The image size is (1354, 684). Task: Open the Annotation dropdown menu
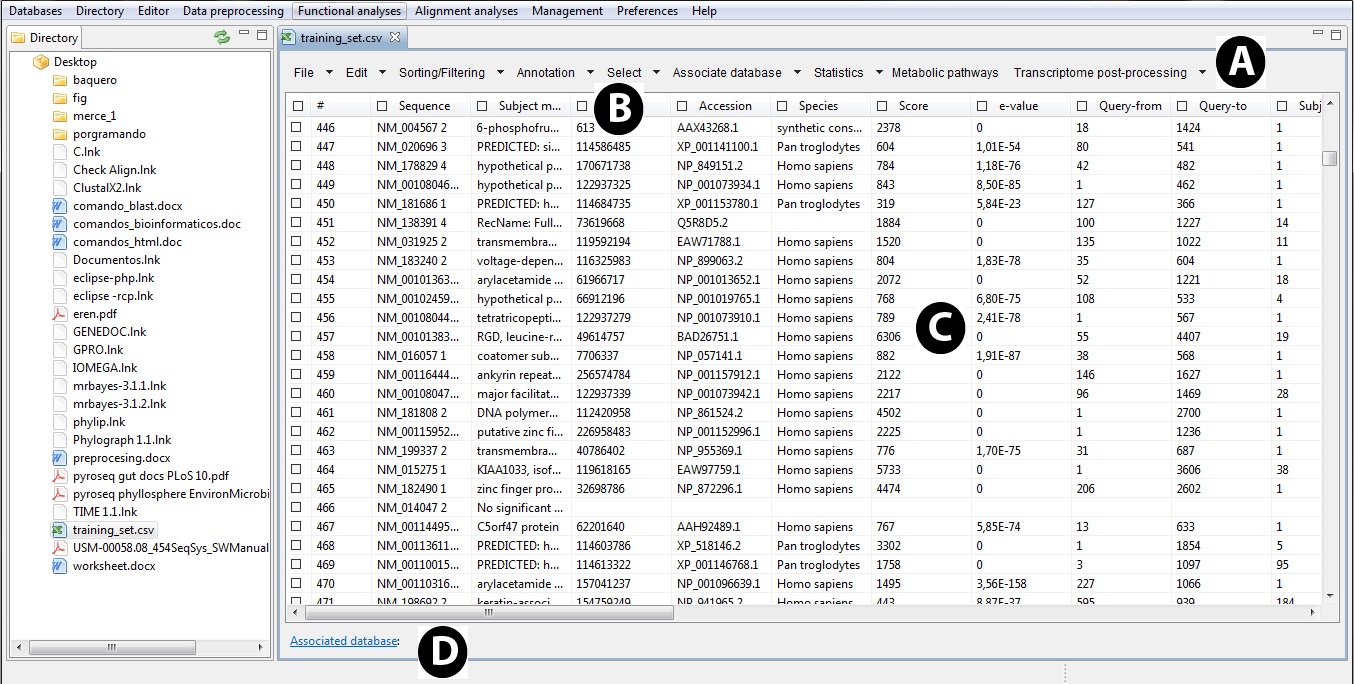pos(591,73)
